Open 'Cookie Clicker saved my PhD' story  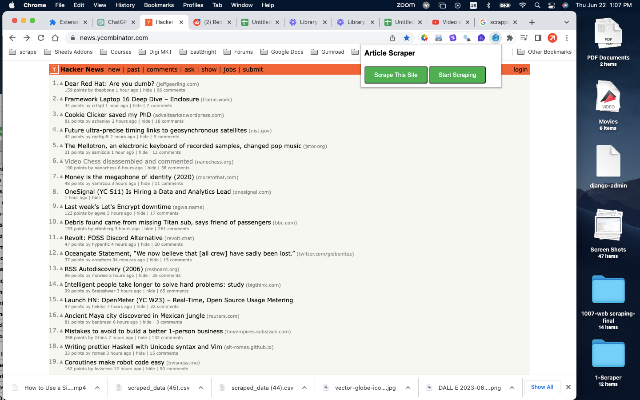pos(108,115)
